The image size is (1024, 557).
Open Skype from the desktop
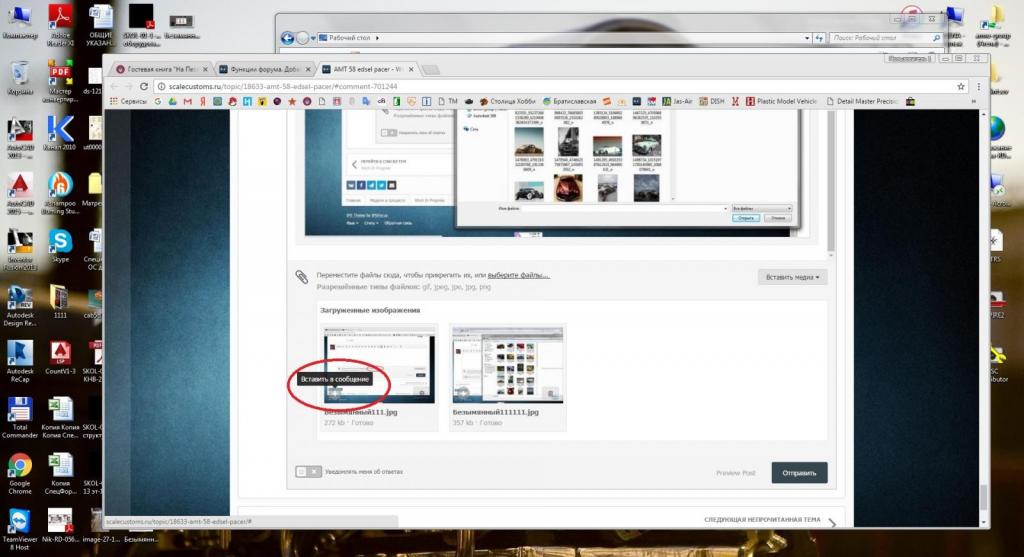pos(61,242)
